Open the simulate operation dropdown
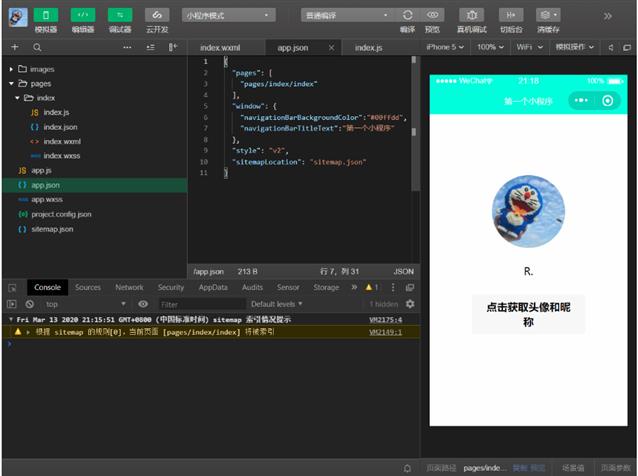Image resolution: width=638 pixels, height=476 pixels. [575, 47]
